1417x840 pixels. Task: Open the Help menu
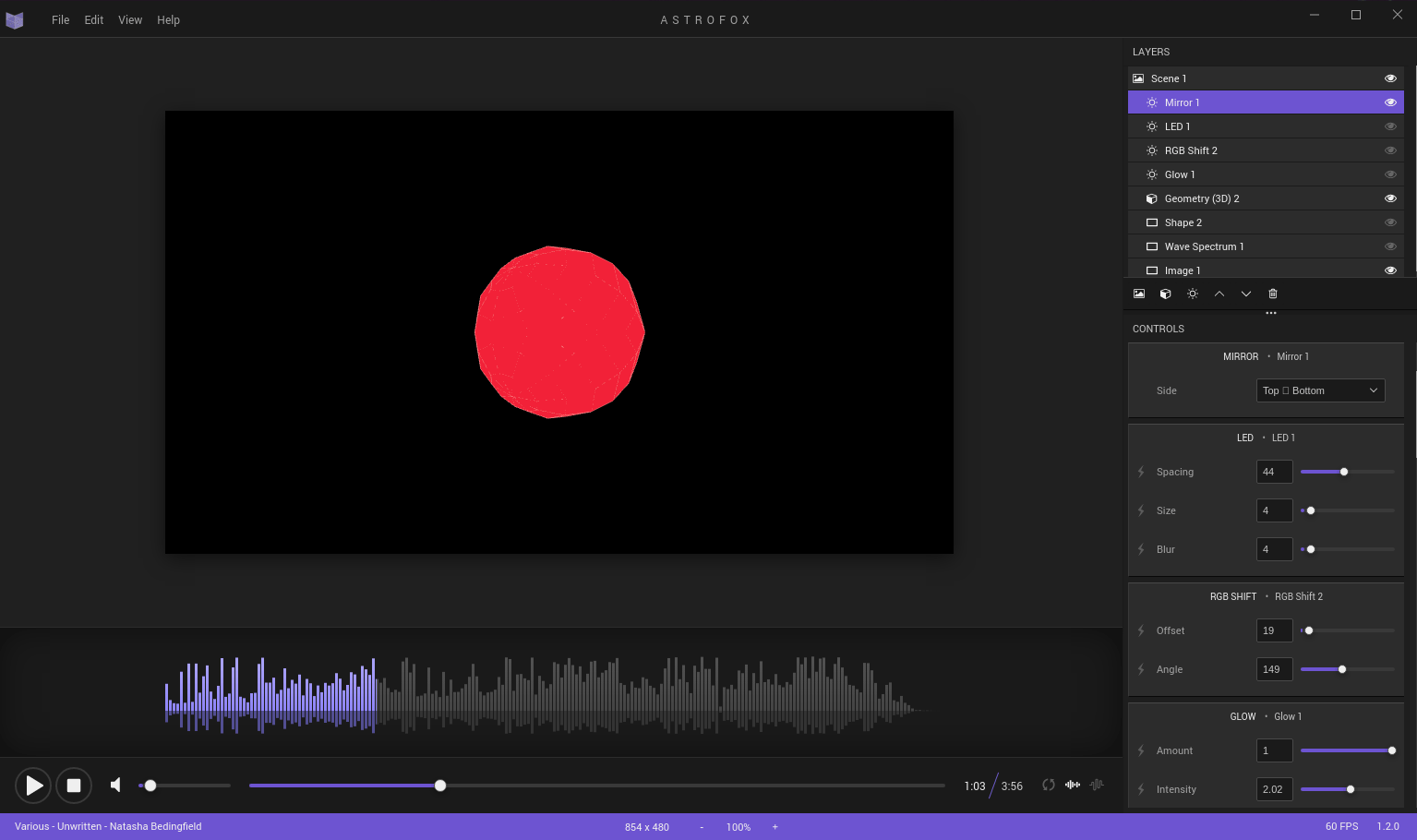click(168, 19)
